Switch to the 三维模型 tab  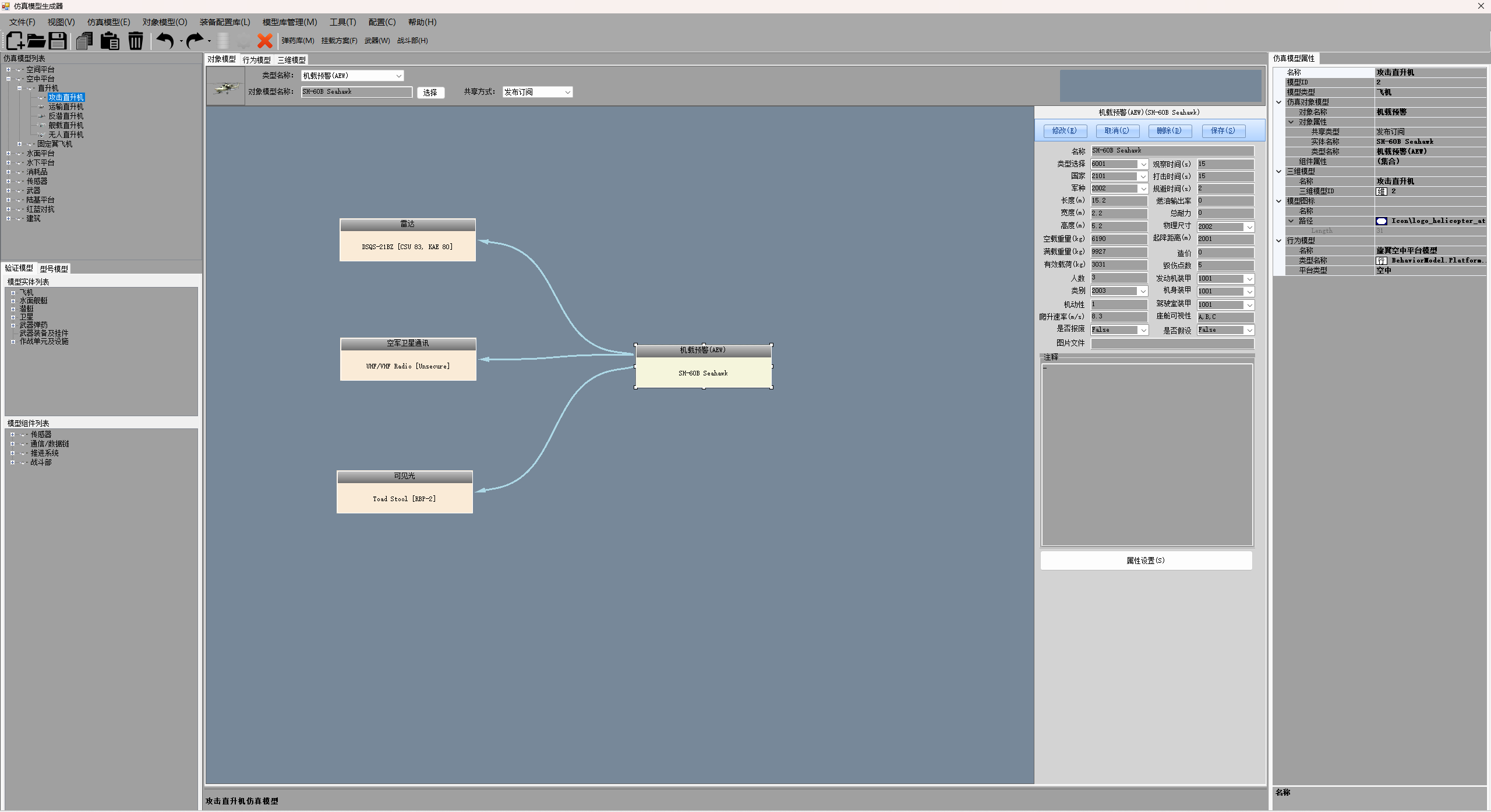(292, 60)
